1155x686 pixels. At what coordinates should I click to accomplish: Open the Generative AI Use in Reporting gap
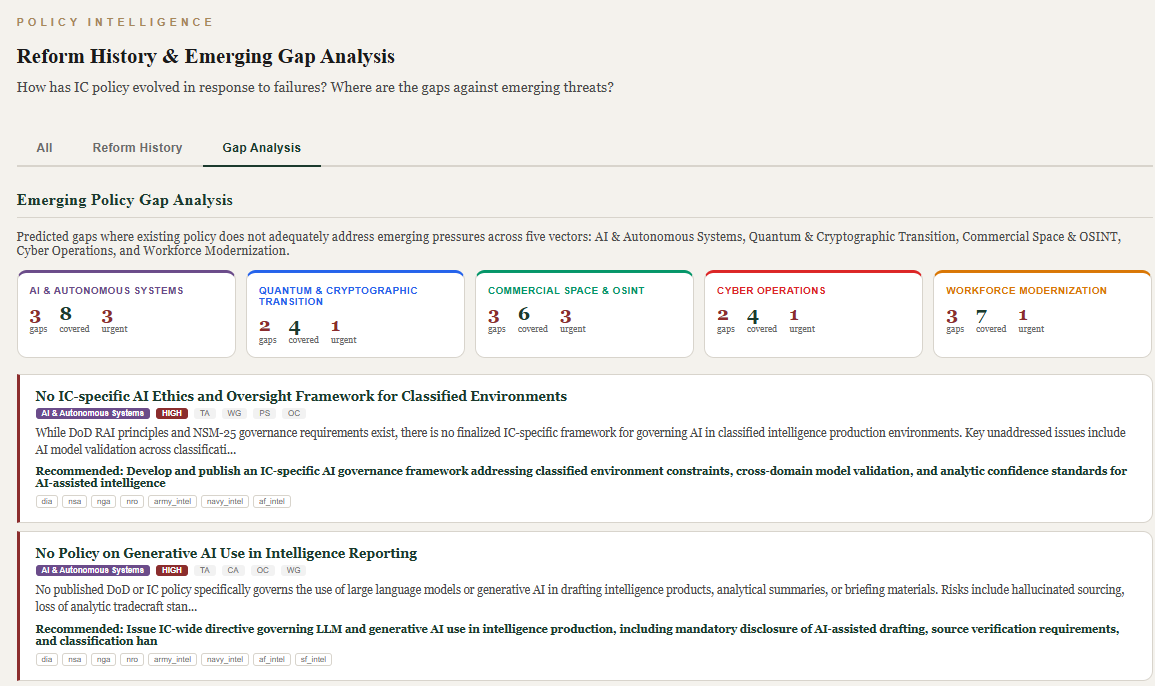[226, 553]
